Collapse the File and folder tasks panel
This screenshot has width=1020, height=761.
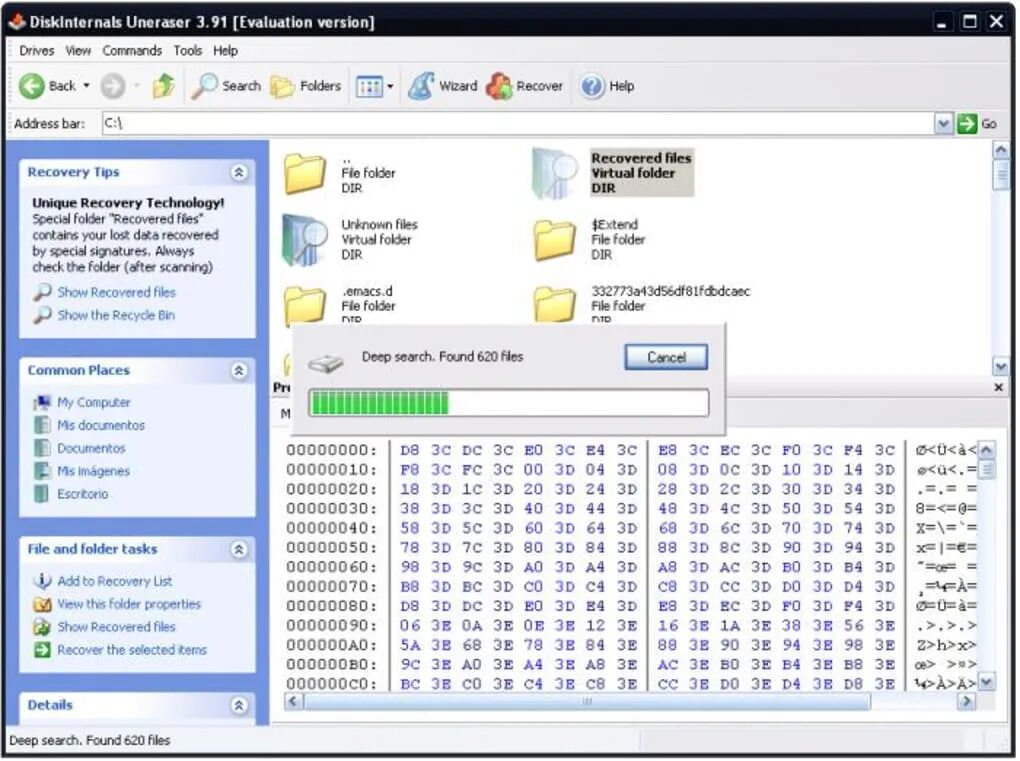click(239, 550)
